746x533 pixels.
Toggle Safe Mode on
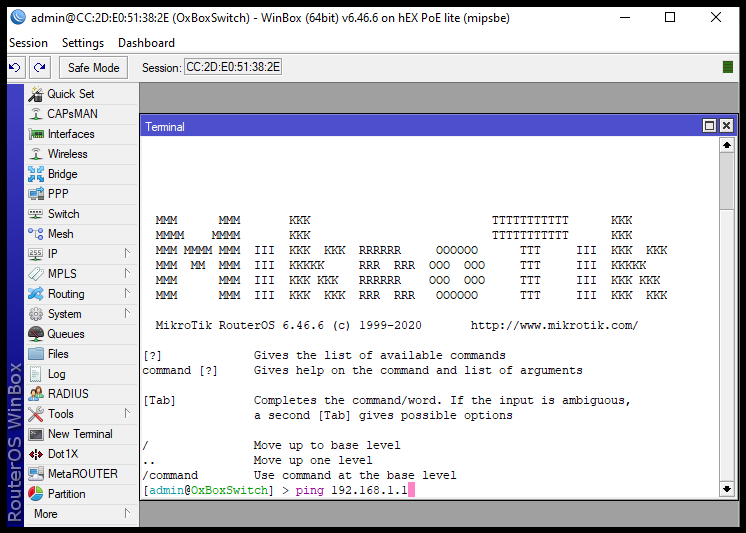click(x=93, y=68)
